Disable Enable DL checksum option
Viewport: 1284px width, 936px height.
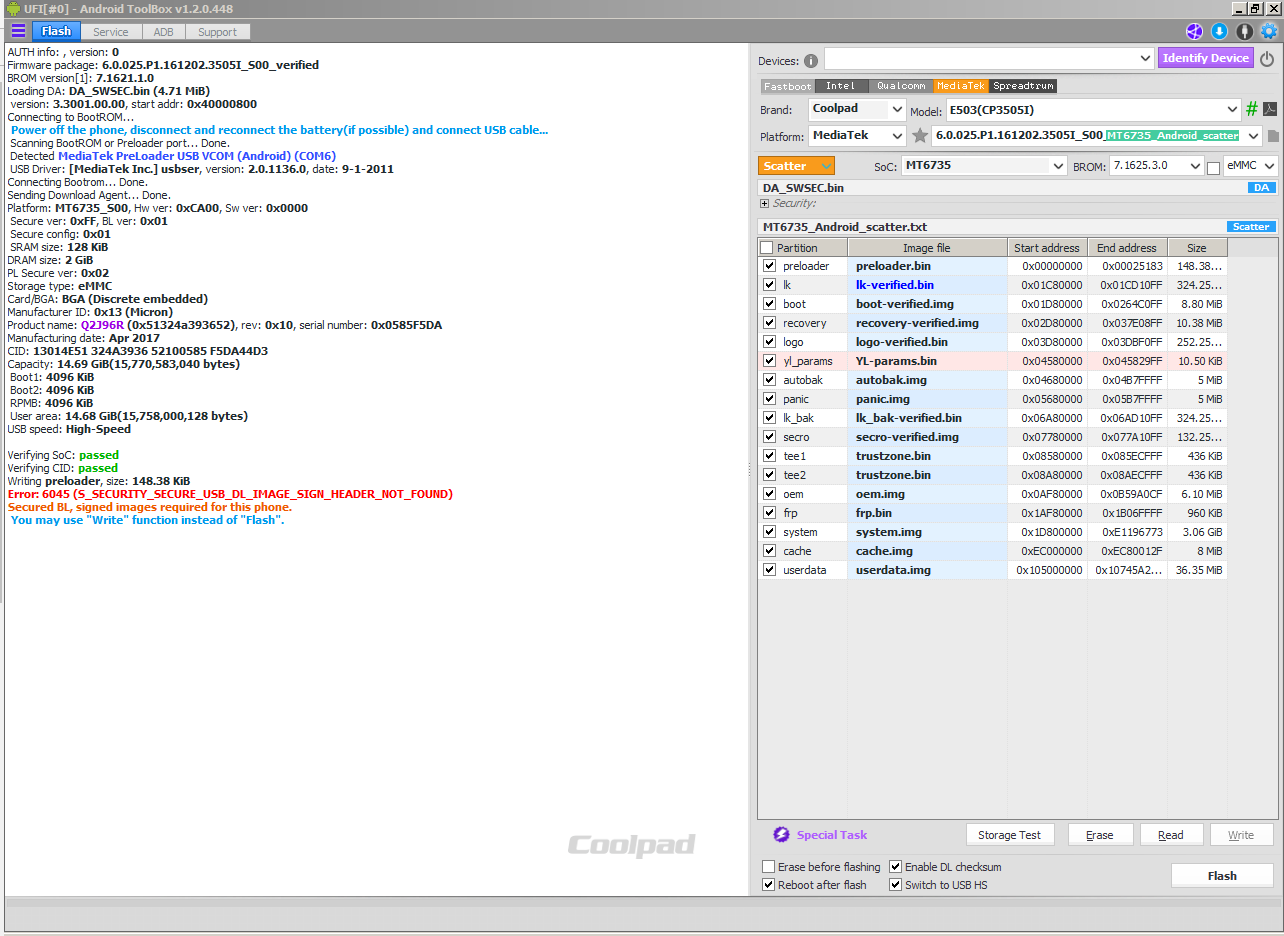click(x=895, y=867)
